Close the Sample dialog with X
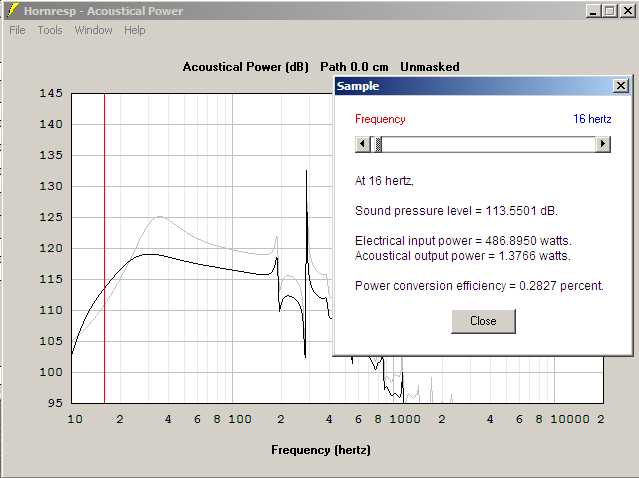 (621, 86)
